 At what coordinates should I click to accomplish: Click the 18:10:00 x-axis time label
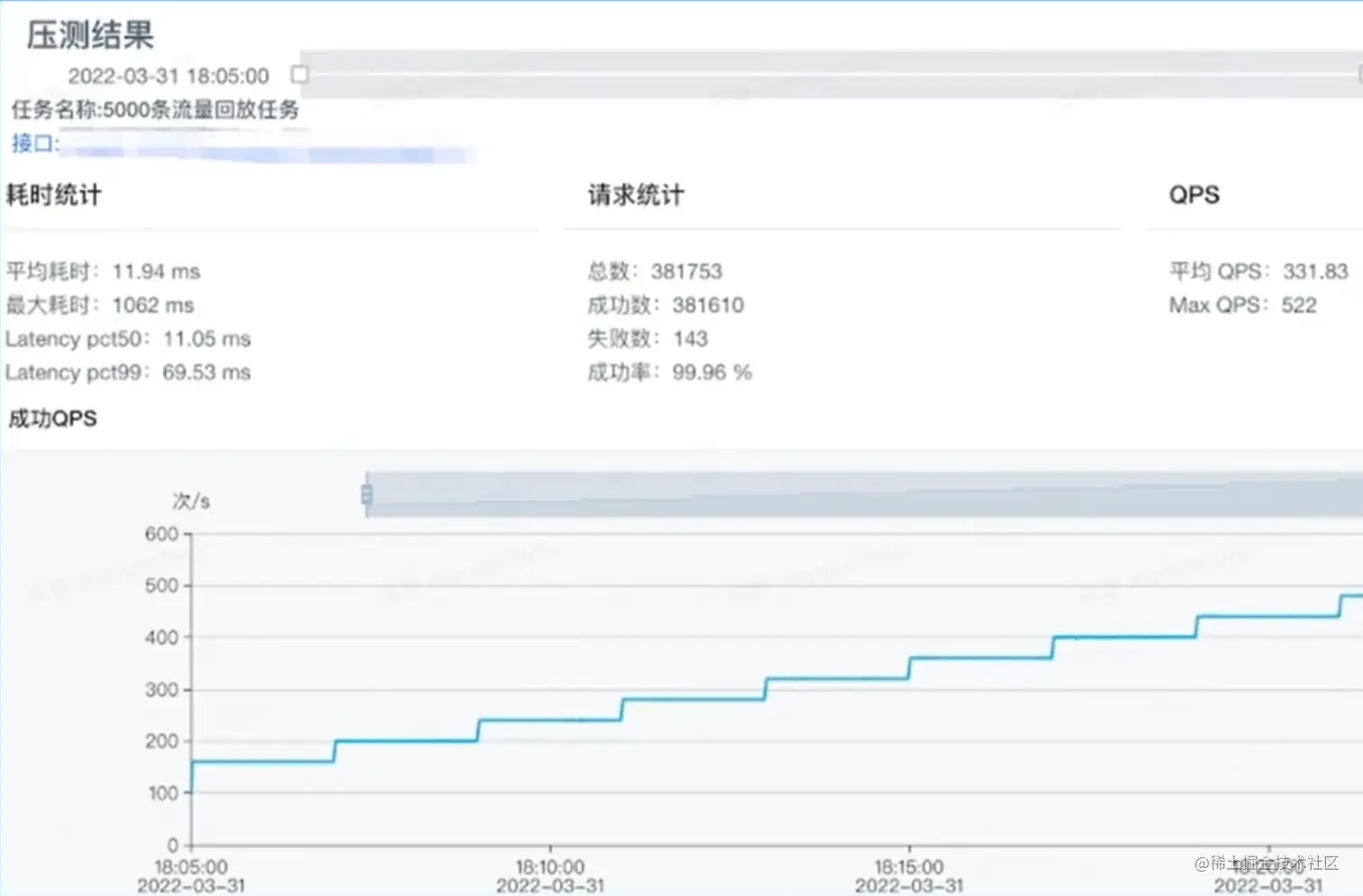click(550, 866)
